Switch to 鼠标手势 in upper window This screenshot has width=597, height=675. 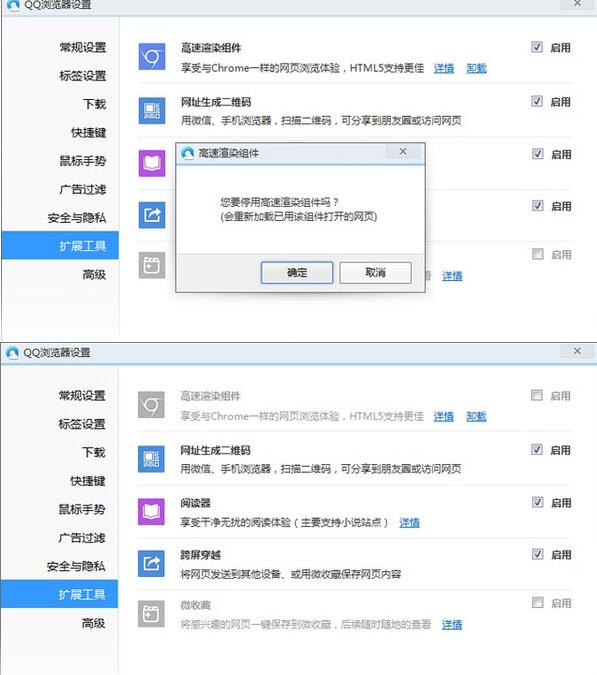tap(83, 161)
